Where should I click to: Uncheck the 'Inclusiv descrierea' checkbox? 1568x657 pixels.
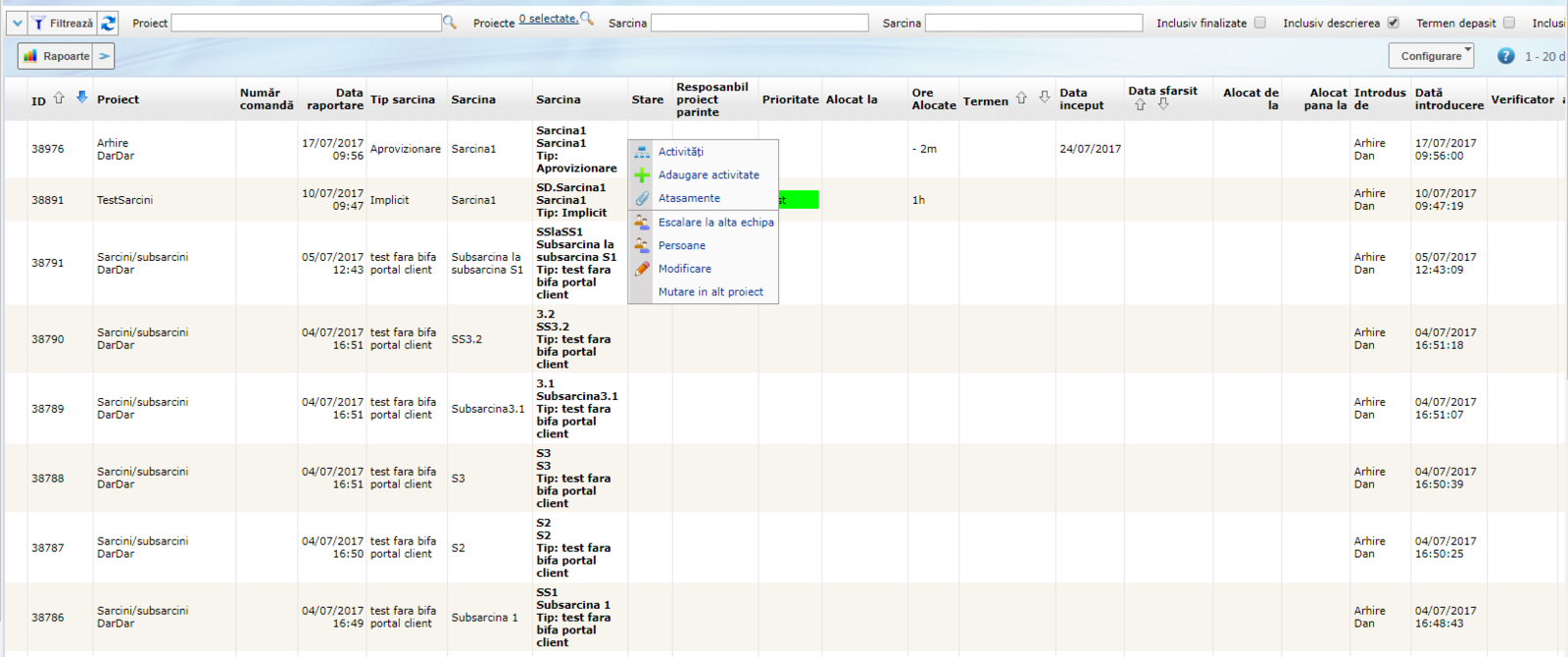pos(1393,23)
